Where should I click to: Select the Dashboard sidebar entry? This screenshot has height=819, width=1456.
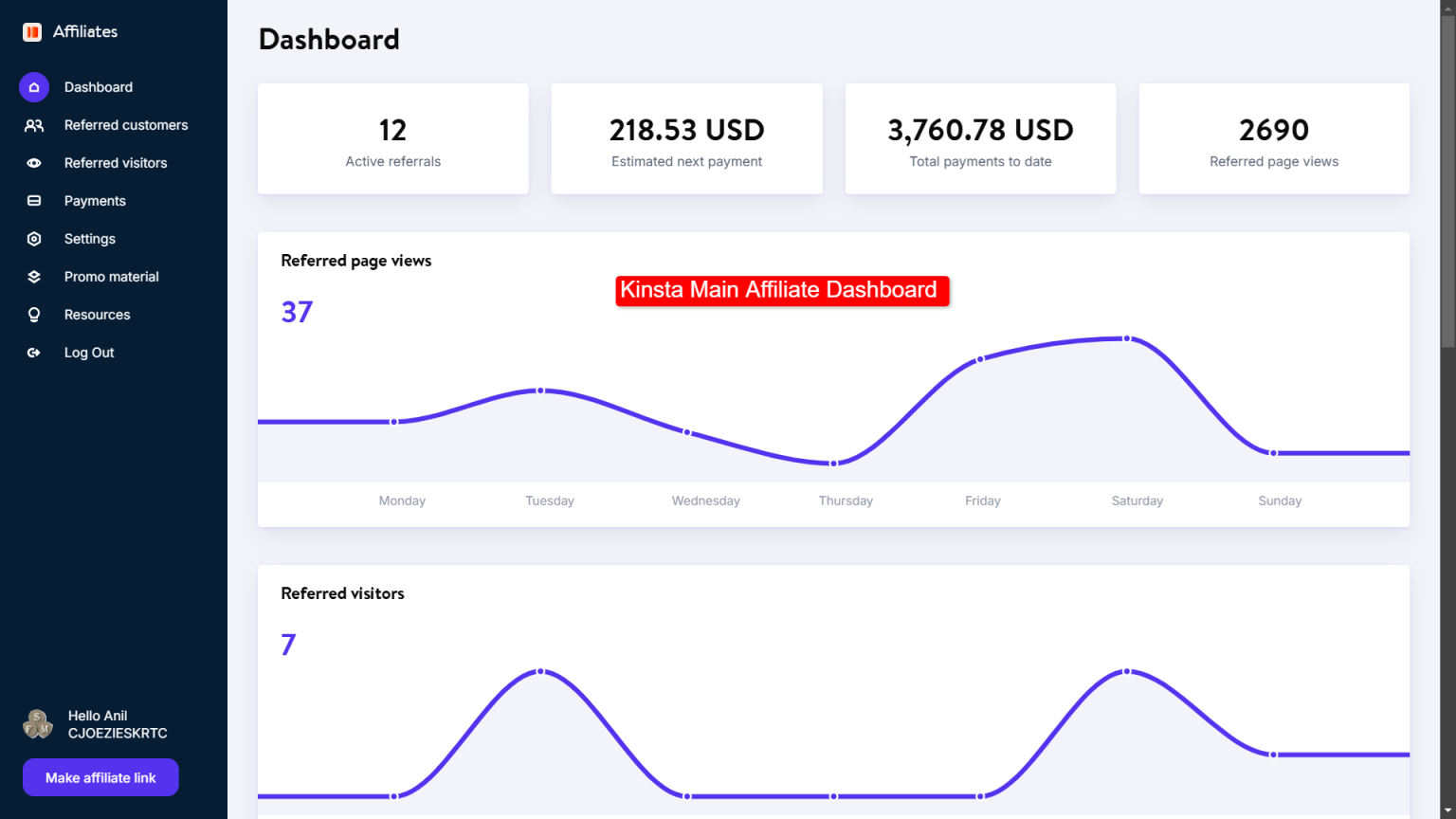tap(98, 87)
